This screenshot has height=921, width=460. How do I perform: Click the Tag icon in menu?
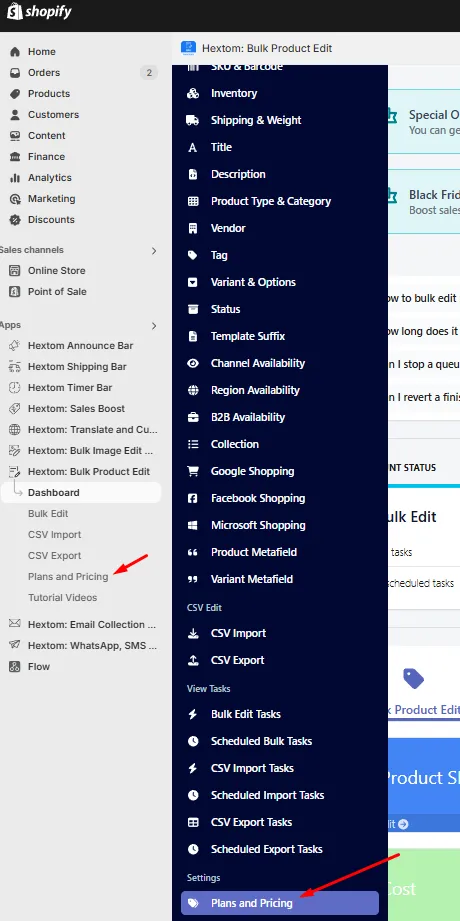pyautogui.click(x=193, y=256)
